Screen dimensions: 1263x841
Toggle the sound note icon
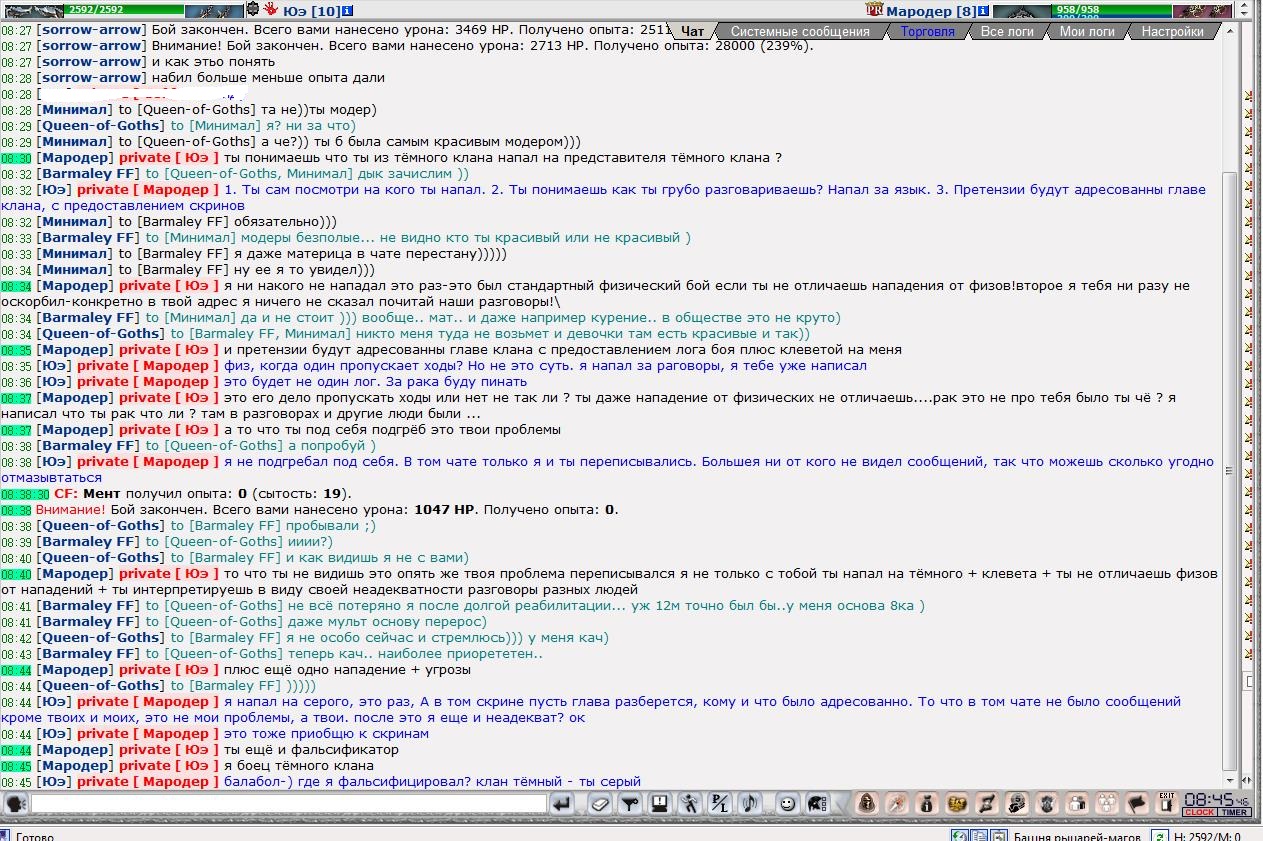pyautogui.click(x=750, y=804)
